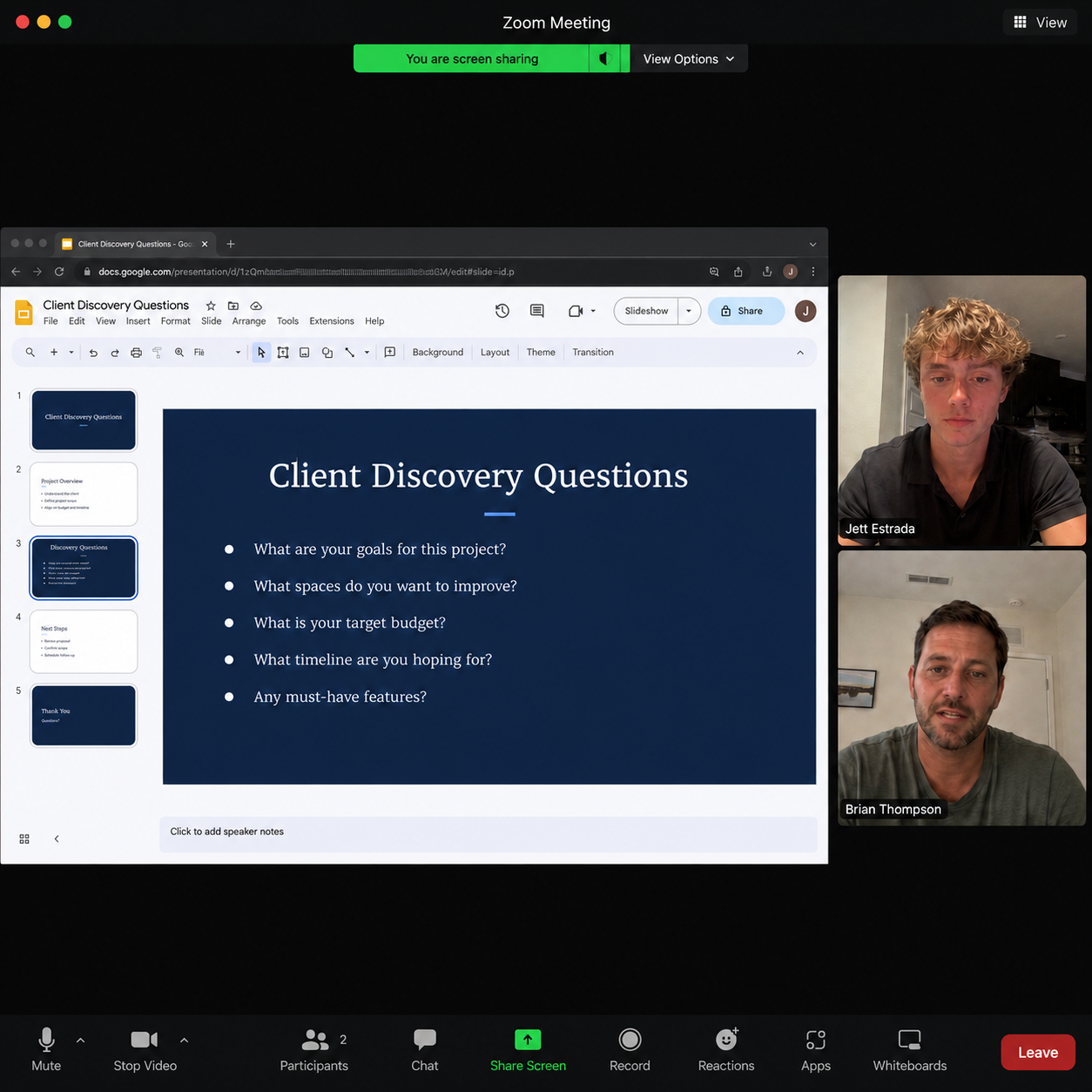The width and height of the screenshot is (1092, 1092).
Task: Toggle shared audio speaker icon
Action: tap(604, 58)
